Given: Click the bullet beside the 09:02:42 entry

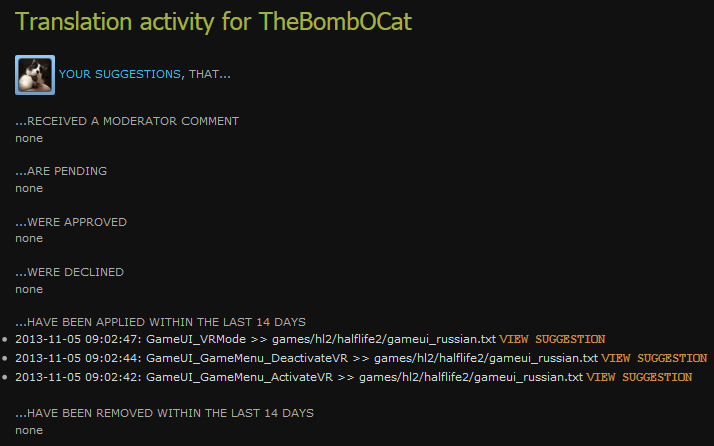Looking at the screenshot, I should 6,378.
